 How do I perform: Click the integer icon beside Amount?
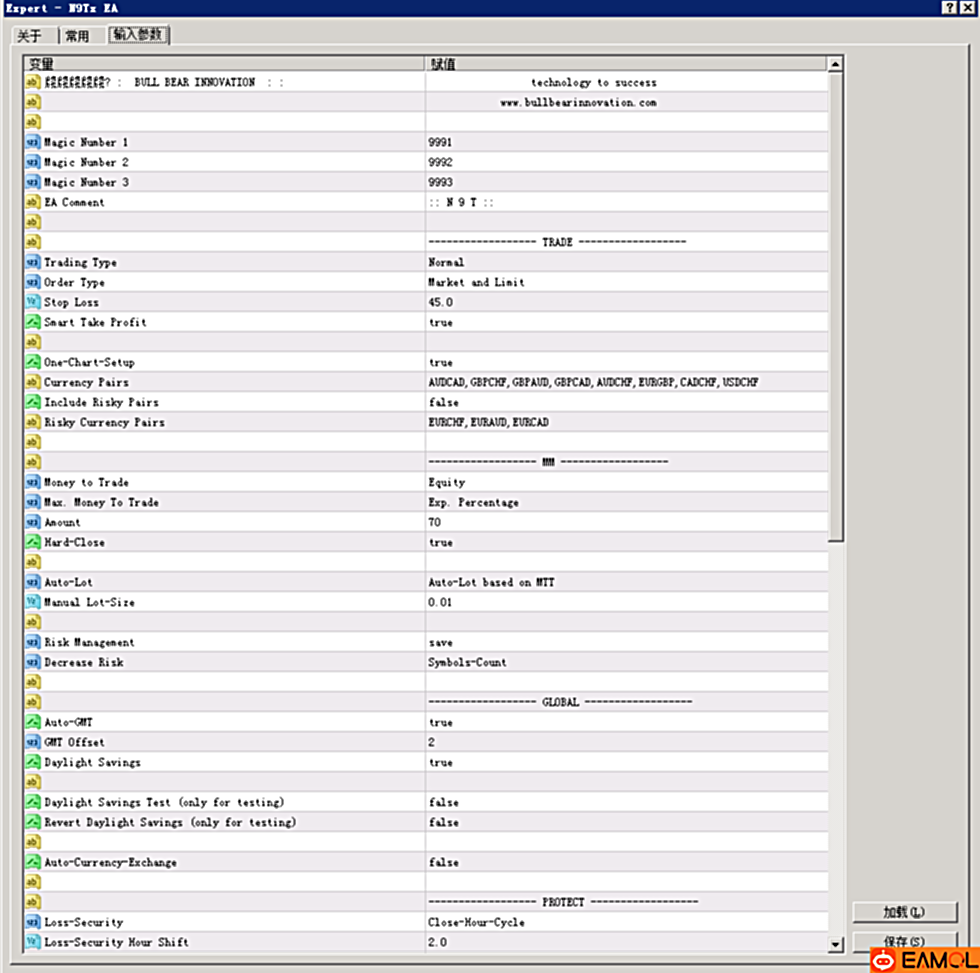click(32, 522)
